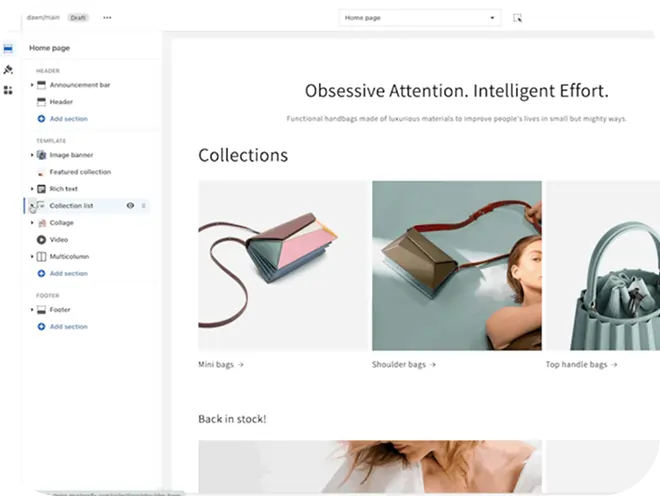Select the Featured collection section
Screen dimensions: 660x496
coord(80,172)
